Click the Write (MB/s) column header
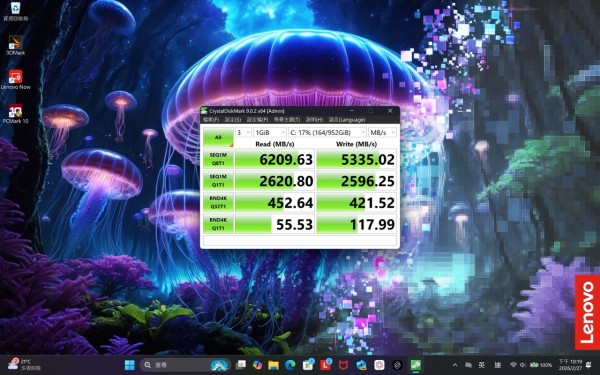 [x=356, y=144]
